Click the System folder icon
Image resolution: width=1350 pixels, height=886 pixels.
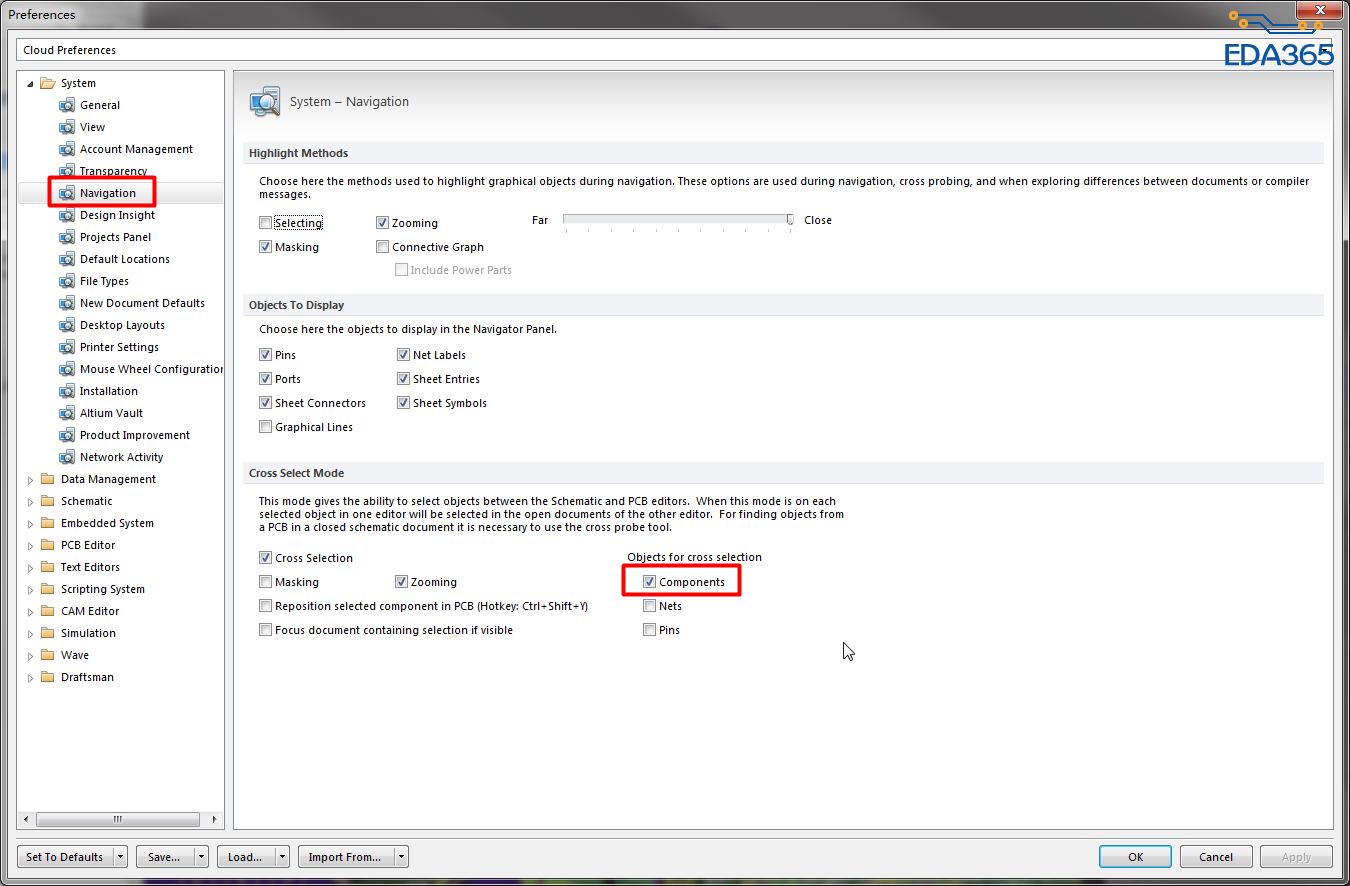click(47, 83)
